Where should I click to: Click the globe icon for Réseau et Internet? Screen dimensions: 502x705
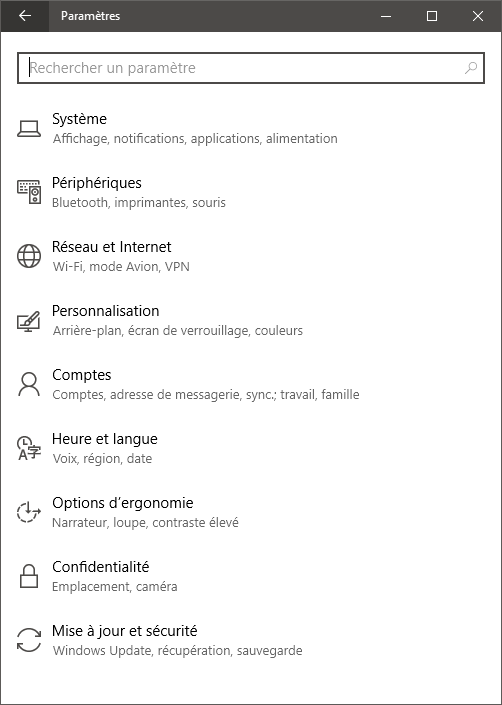coord(29,256)
